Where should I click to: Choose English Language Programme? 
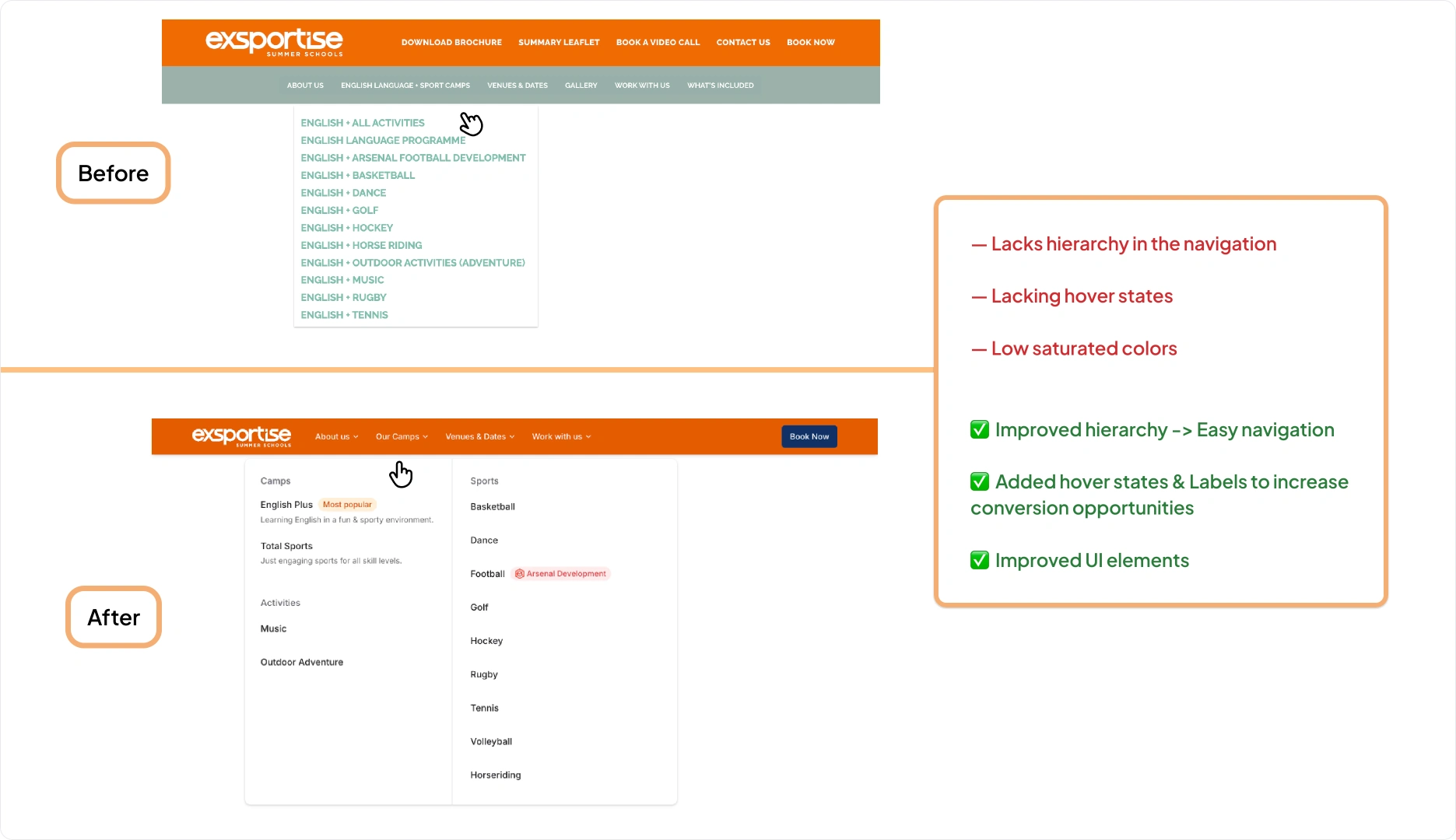pos(383,141)
